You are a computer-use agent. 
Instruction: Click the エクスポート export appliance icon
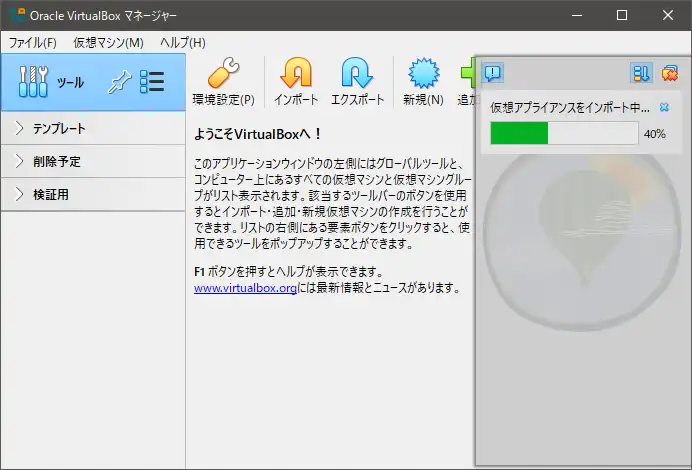point(357,73)
